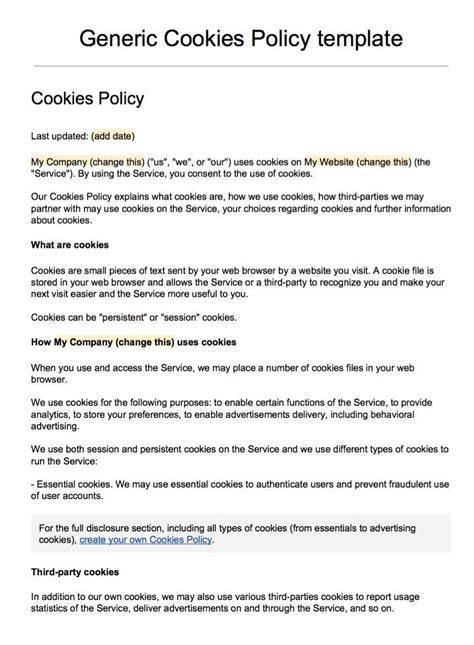Click the gray full disclosure notice box
This screenshot has height=645, width=474.
click(241, 533)
